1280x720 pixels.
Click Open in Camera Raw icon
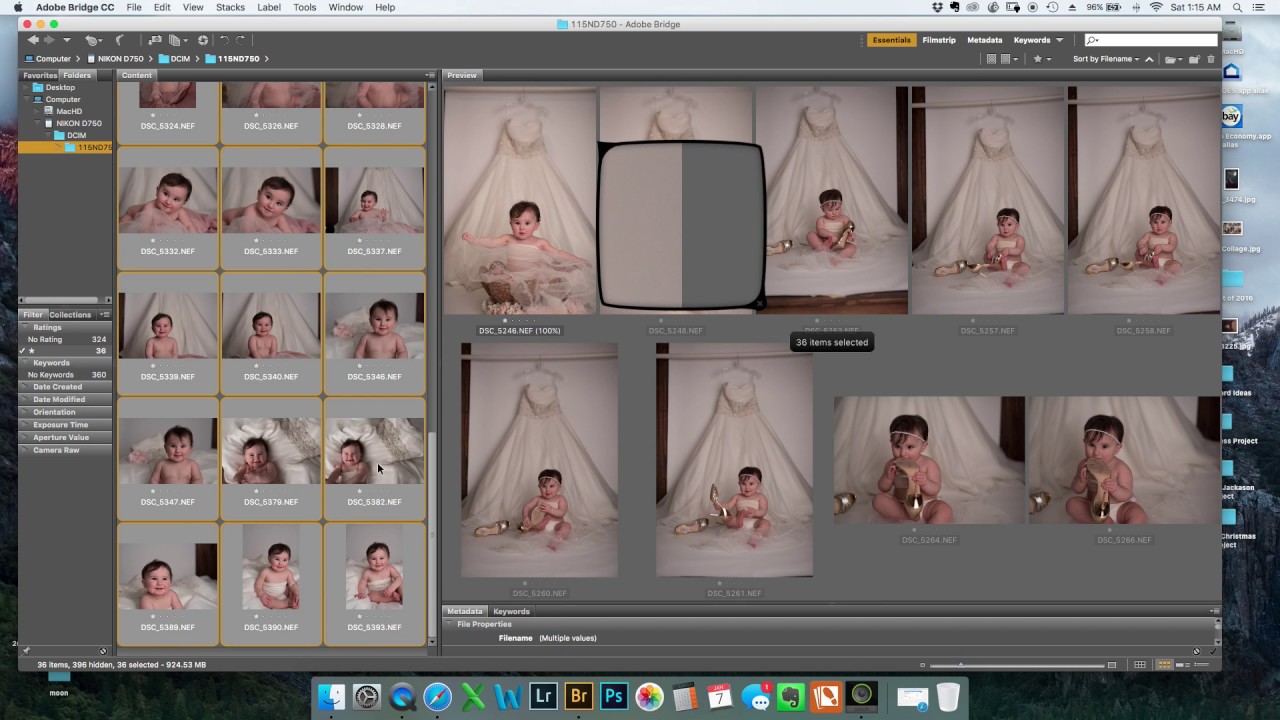point(203,40)
